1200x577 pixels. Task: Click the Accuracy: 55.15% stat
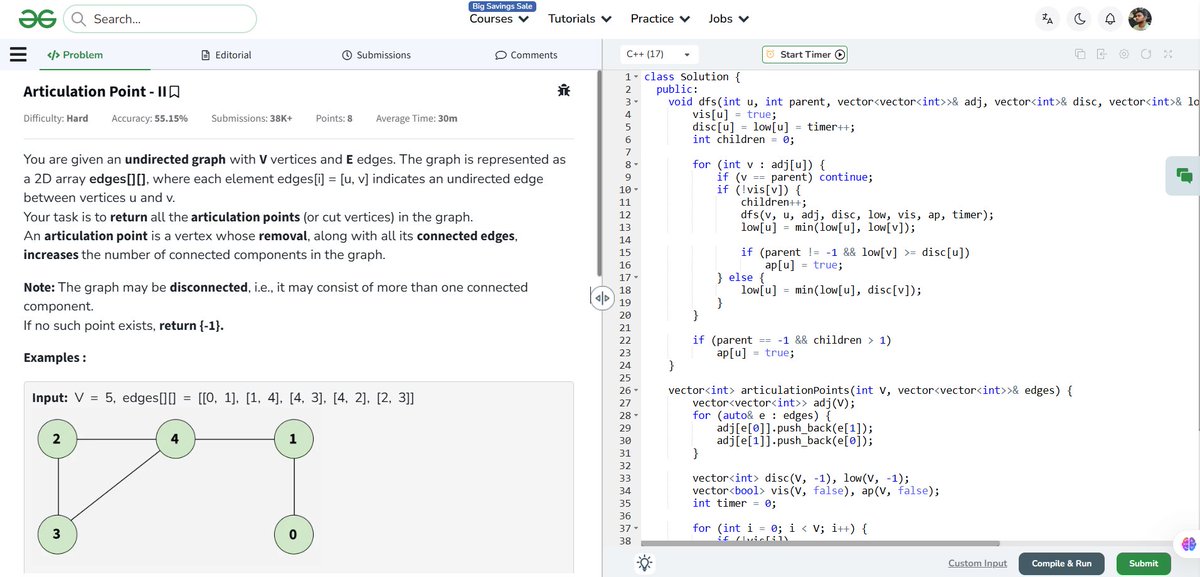[148, 119]
